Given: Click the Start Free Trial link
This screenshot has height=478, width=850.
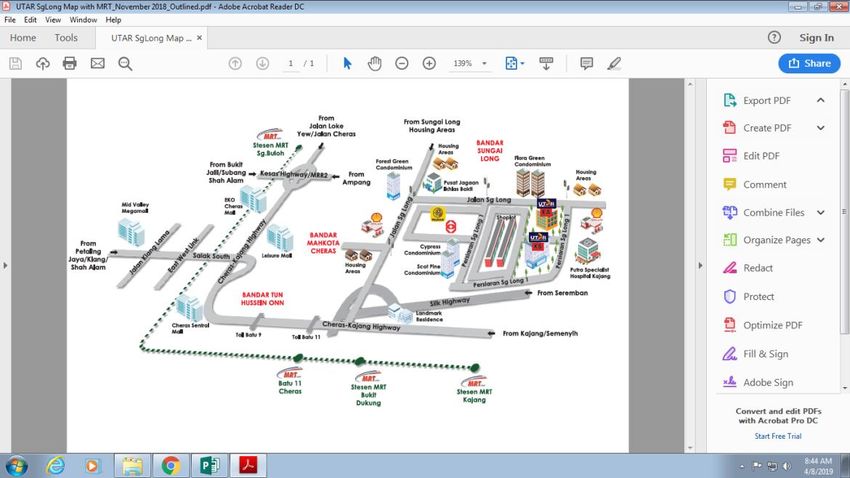Looking at the screenshot, I should click(x=778, y=436).
